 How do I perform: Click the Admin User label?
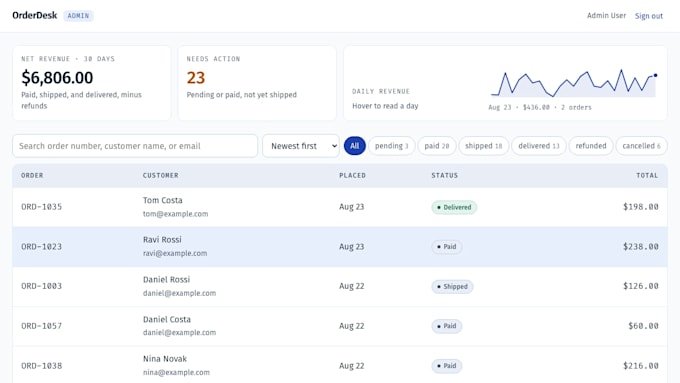tap(606, 16)
